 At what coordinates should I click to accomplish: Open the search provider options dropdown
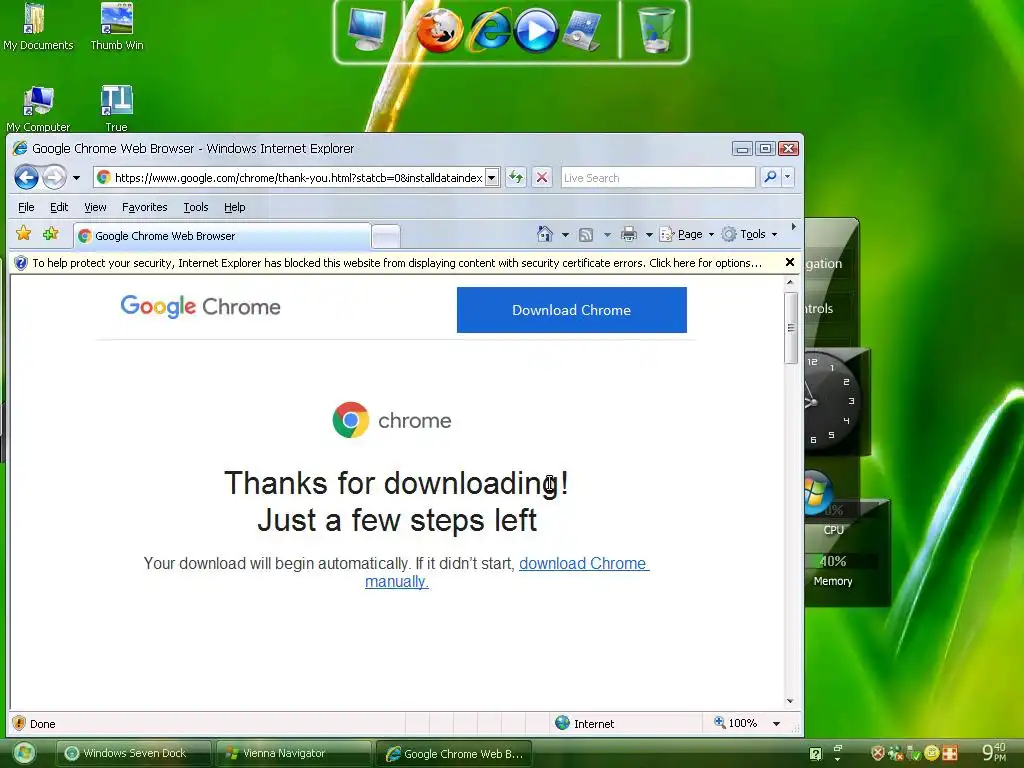click(788, 177)
